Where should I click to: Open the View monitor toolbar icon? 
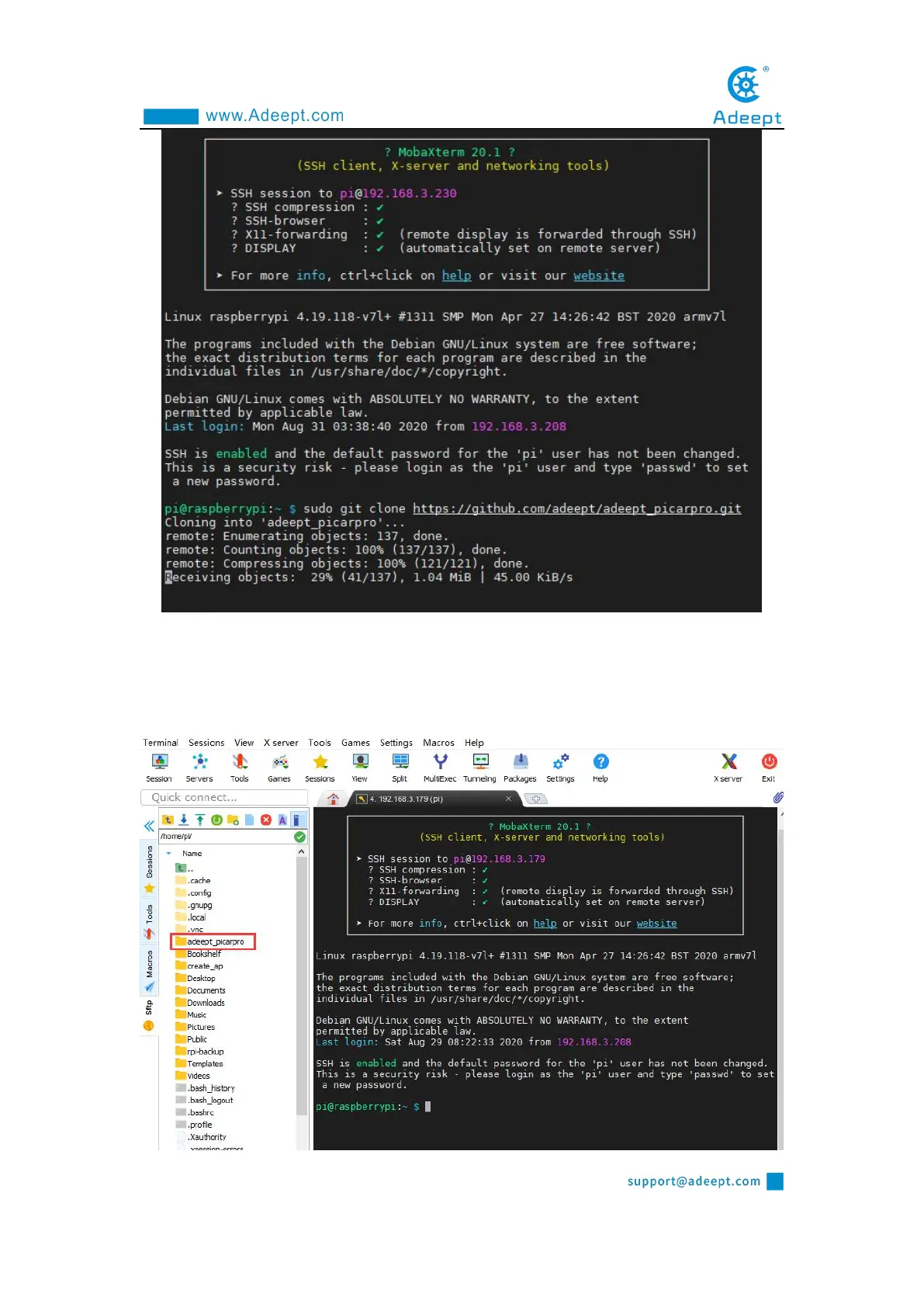[360, 768]
